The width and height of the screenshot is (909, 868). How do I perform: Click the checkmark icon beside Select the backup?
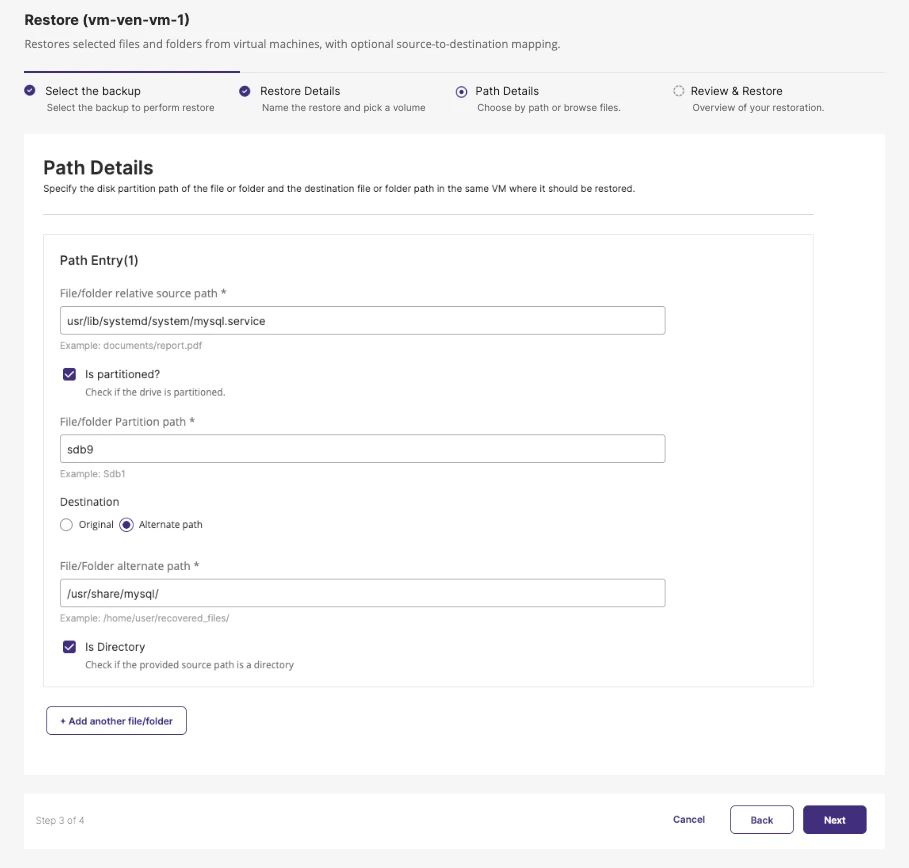pyautogui.click(x=30, y=90)
